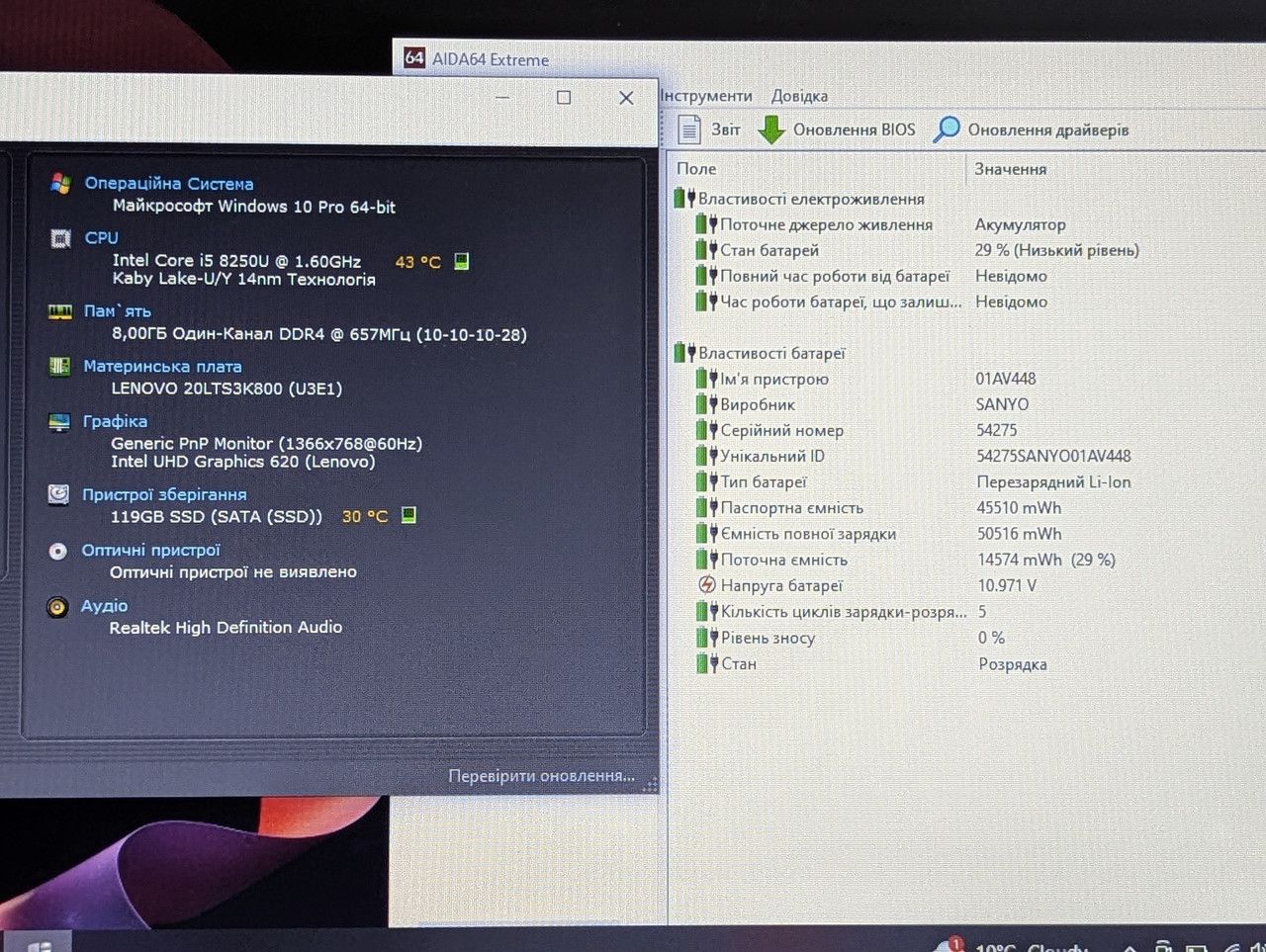Screen dimensions: 1266x952
Task: Start Оновлення BIOS from the AIDA64 toolbar
Action: pyautogui.click(x=838, y=130)
